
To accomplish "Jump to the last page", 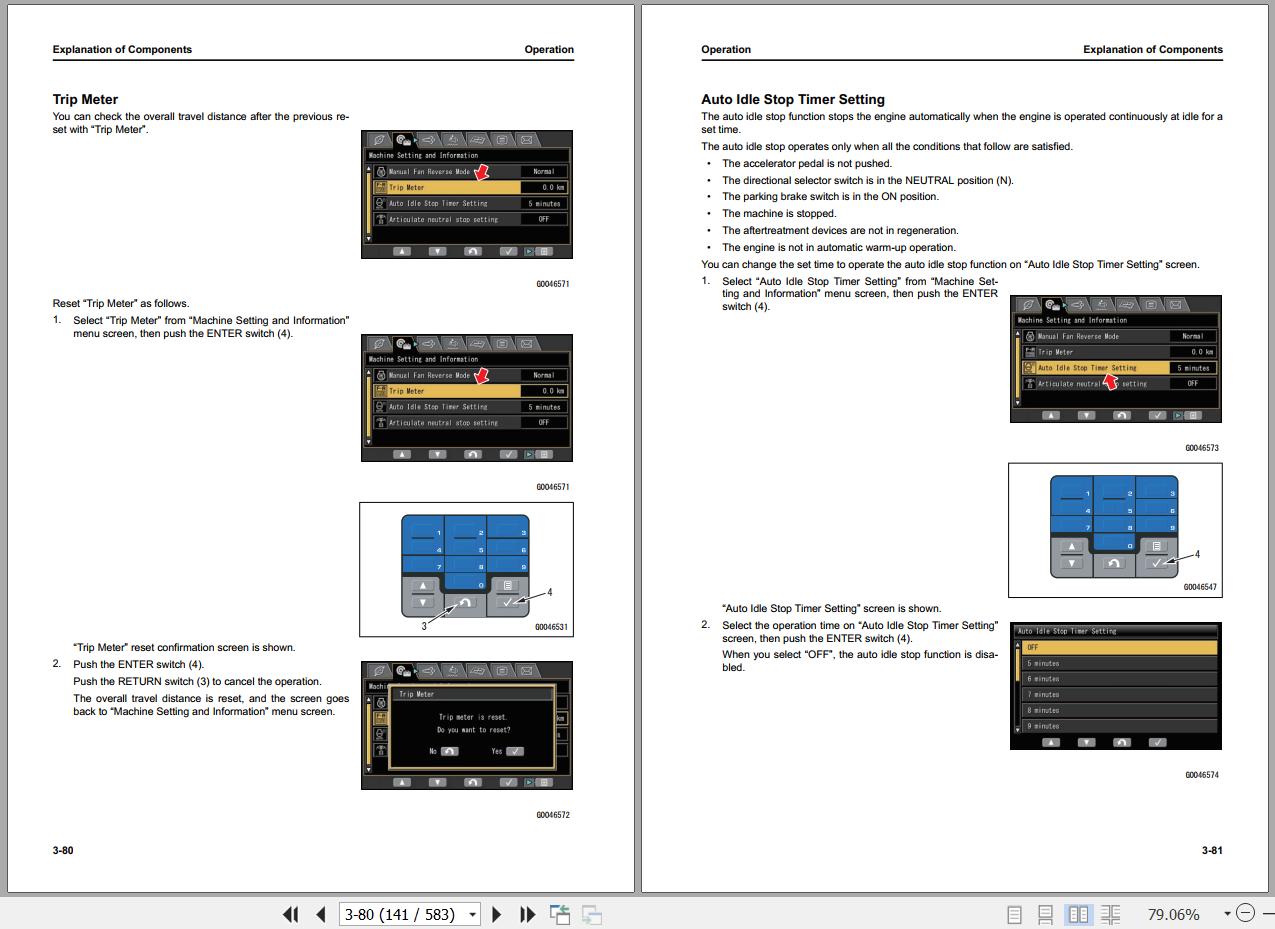I will coord(528,914).
